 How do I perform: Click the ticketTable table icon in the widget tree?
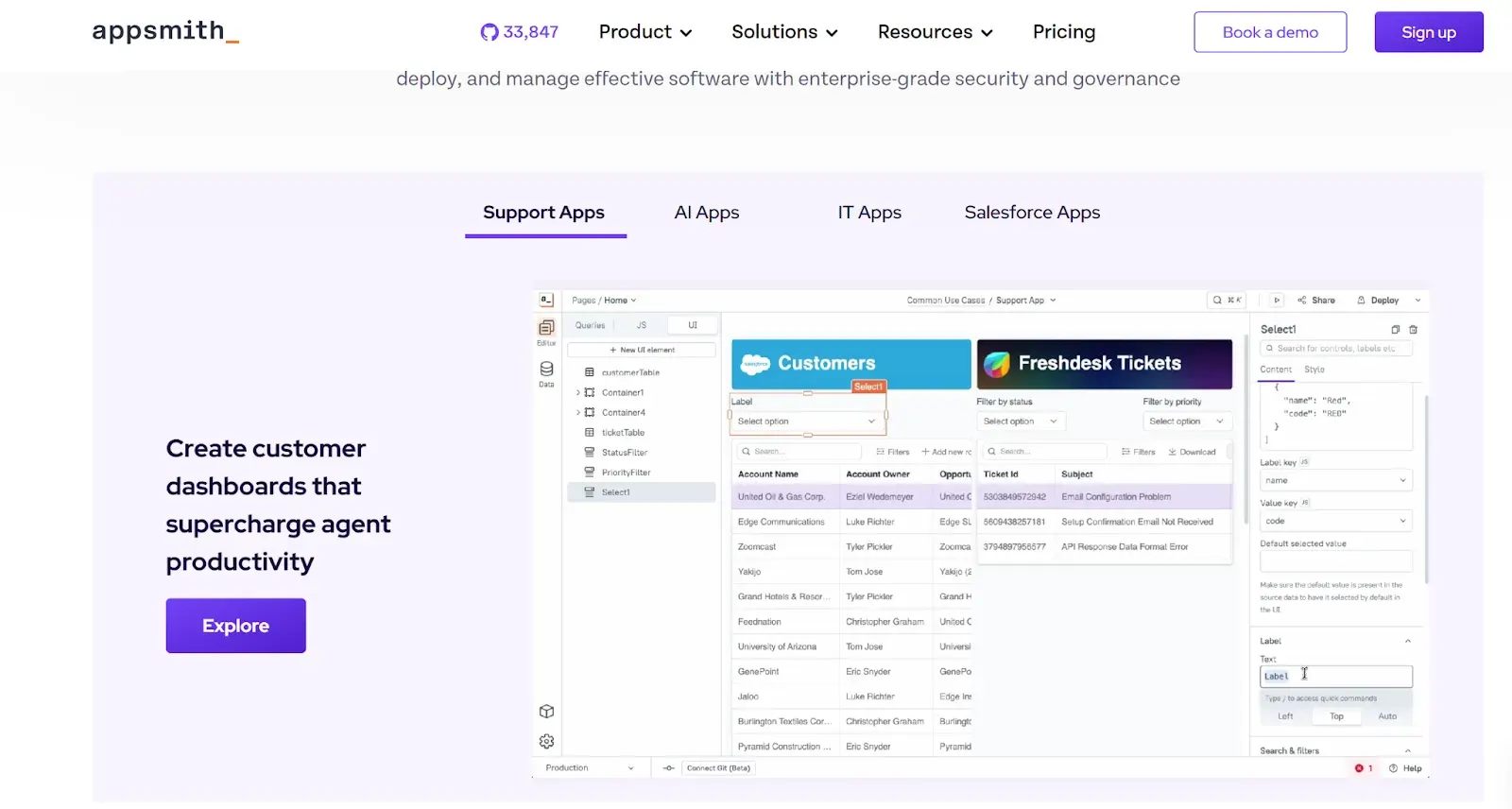coord(590,433)
